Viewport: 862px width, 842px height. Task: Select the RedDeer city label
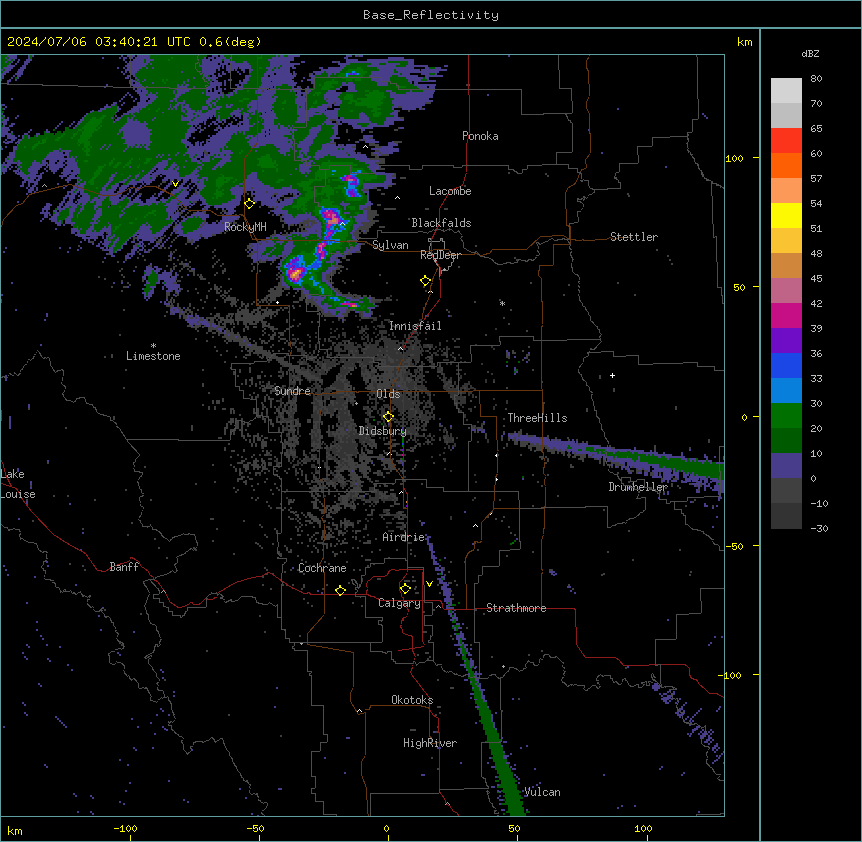(440, 255)
